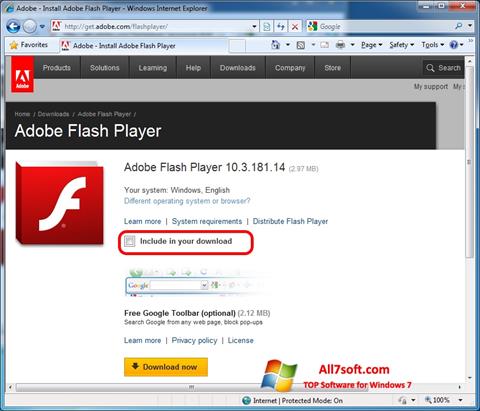Click the Privacy policy link

tap(194, 340)
